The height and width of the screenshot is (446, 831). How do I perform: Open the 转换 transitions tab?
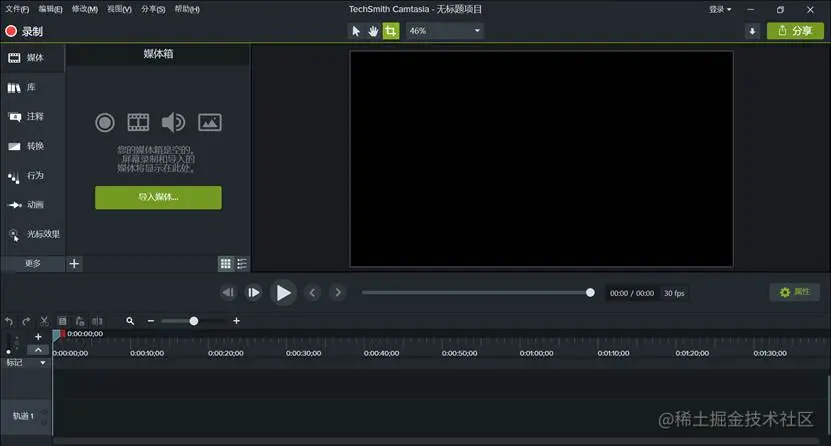32,146
